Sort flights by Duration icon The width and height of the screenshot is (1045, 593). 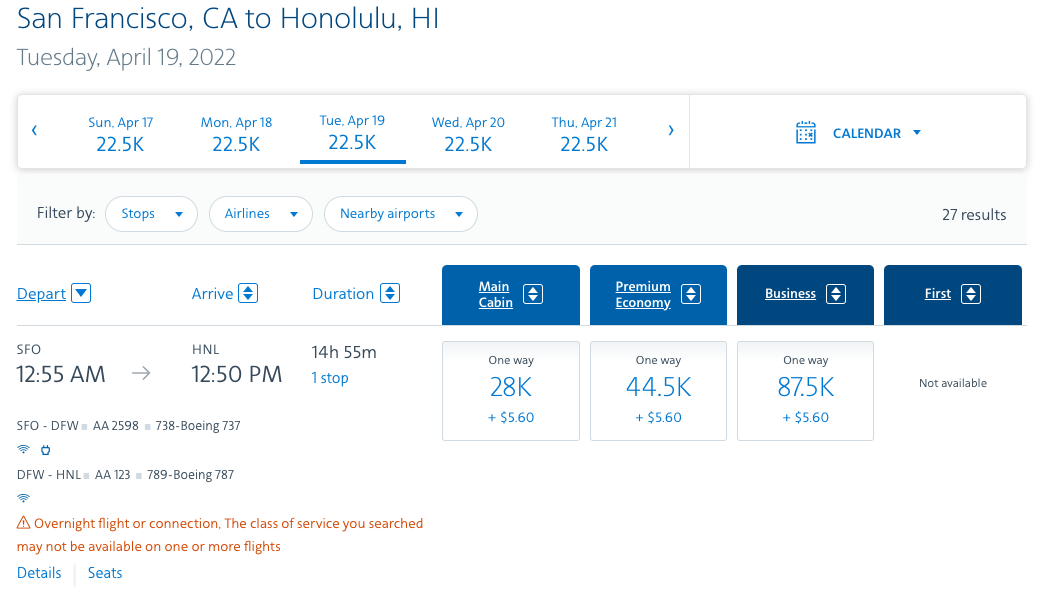[x=391, y=294]
